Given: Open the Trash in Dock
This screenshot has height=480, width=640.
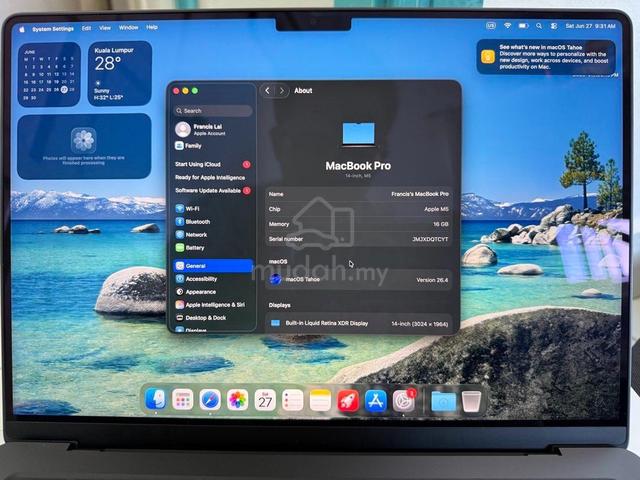Looking at the screenshot, I should click(x=471, y=402).
